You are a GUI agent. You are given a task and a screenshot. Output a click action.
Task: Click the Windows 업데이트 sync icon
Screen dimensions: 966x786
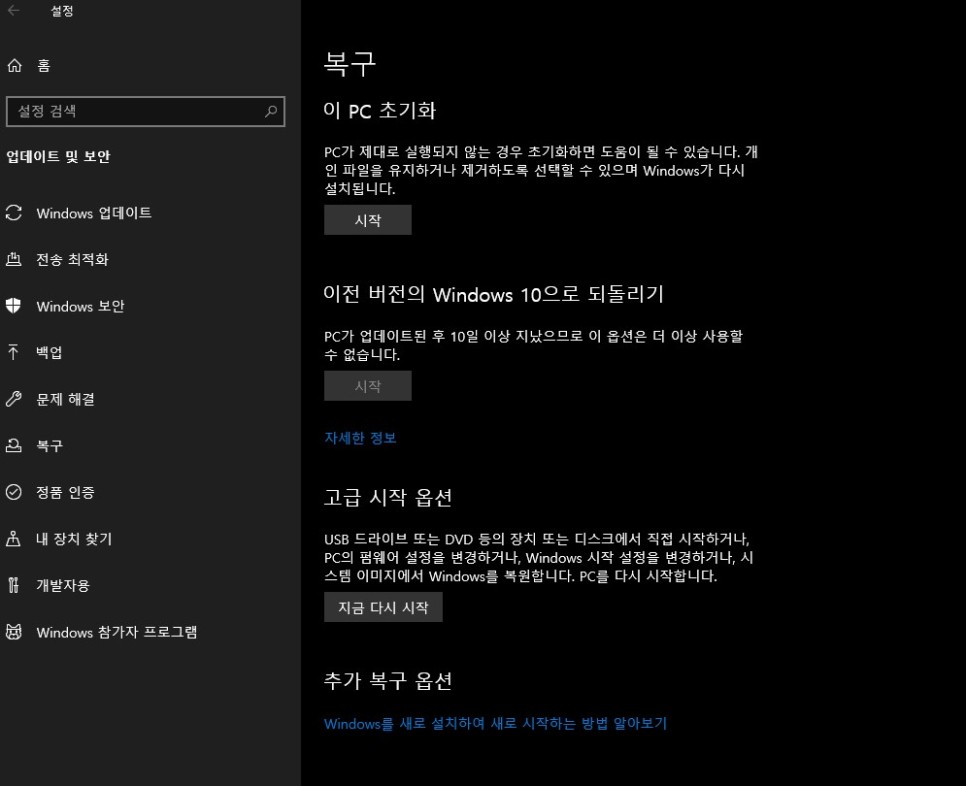[14, 213]
